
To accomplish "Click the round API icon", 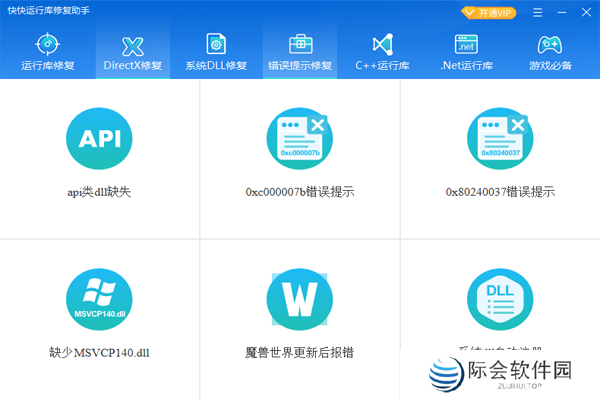I will coord(99,139).
